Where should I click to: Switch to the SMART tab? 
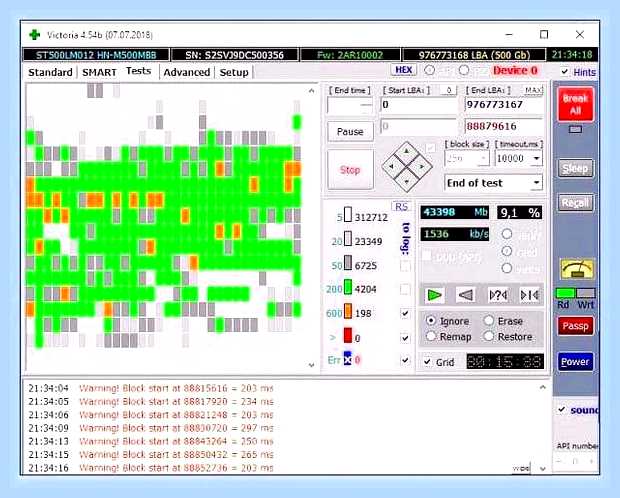(x=99, y=72)
